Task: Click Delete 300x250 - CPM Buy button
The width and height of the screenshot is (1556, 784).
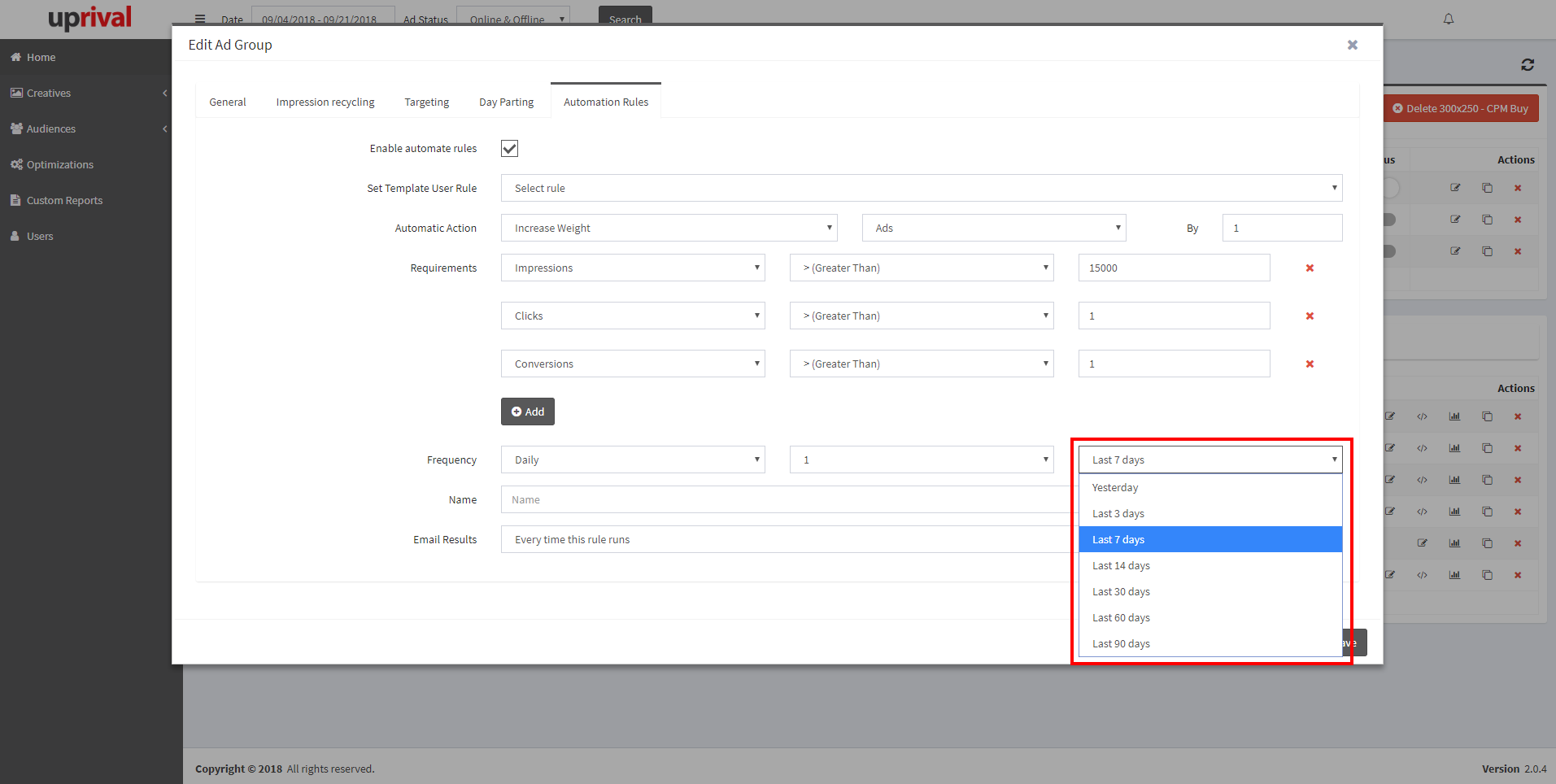Action: point(1461,108)
